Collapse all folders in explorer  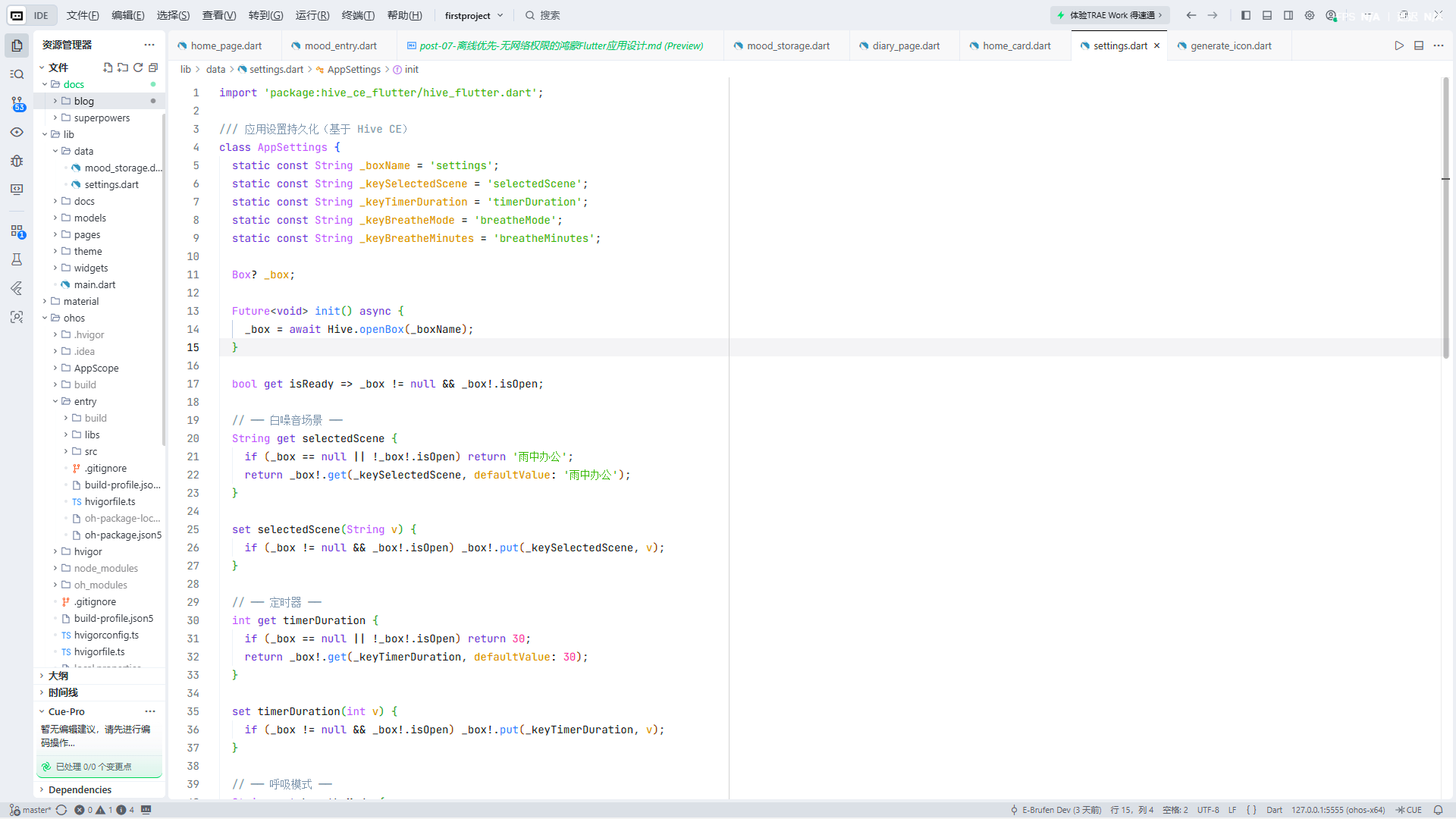point(153,67)
